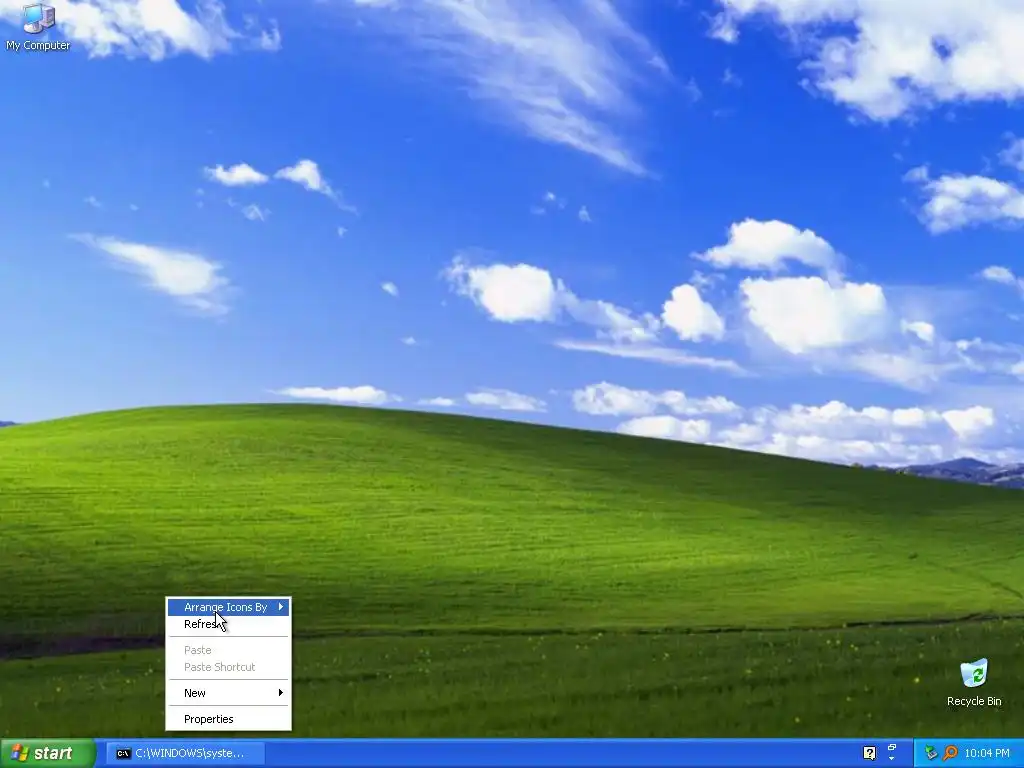Click the greyed-out Paste Shortcut entry
Image resolution: width=1024 pixels, height=768 pixels.
click(229, 667)
